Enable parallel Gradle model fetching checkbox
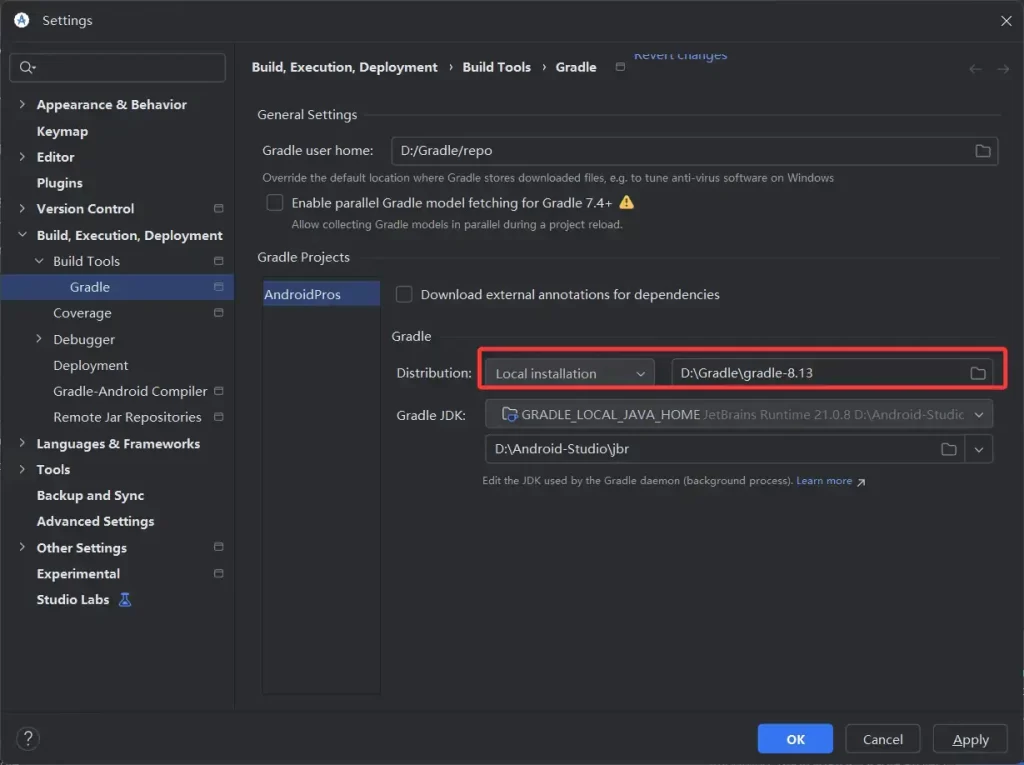The height and width of the screenshot is (765, 1024). (275, 203)
